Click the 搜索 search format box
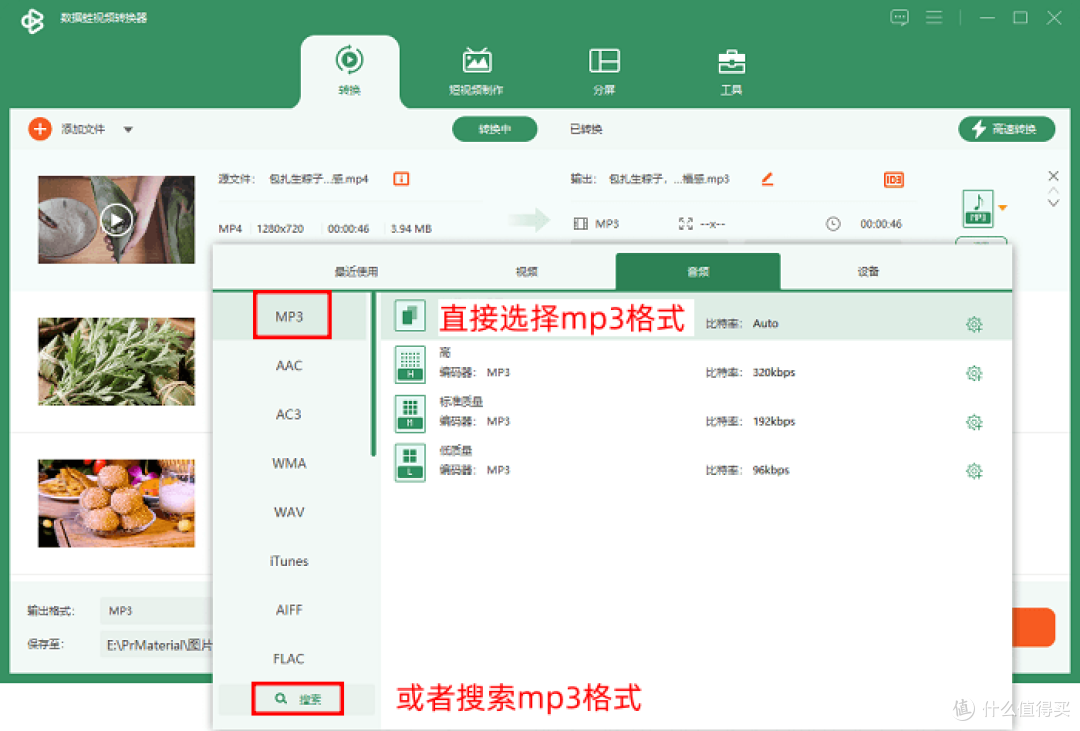The image size is (1080, 731). click(298, 699)
